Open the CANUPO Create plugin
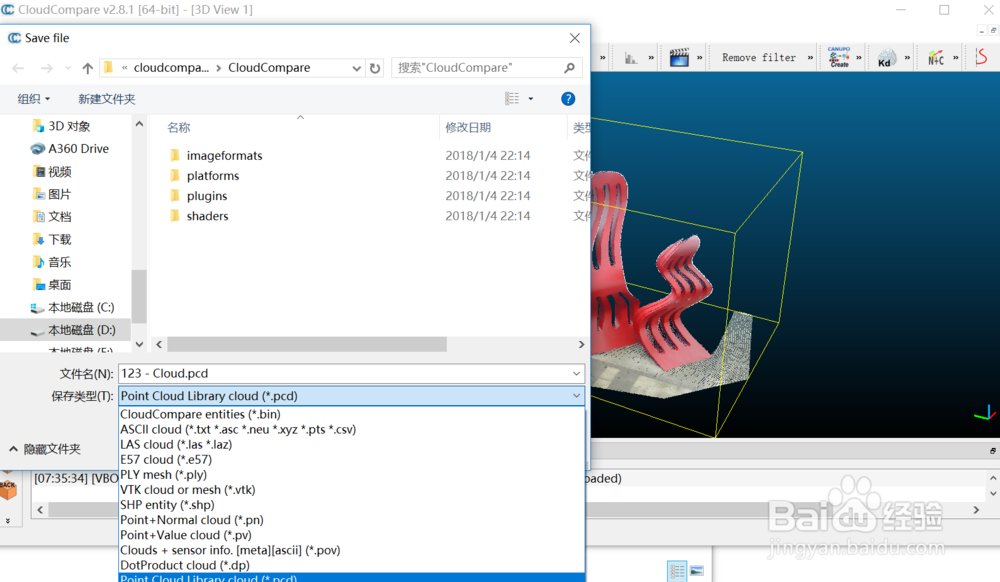This screenshot has width=1000, height=582. click(839, 57)
